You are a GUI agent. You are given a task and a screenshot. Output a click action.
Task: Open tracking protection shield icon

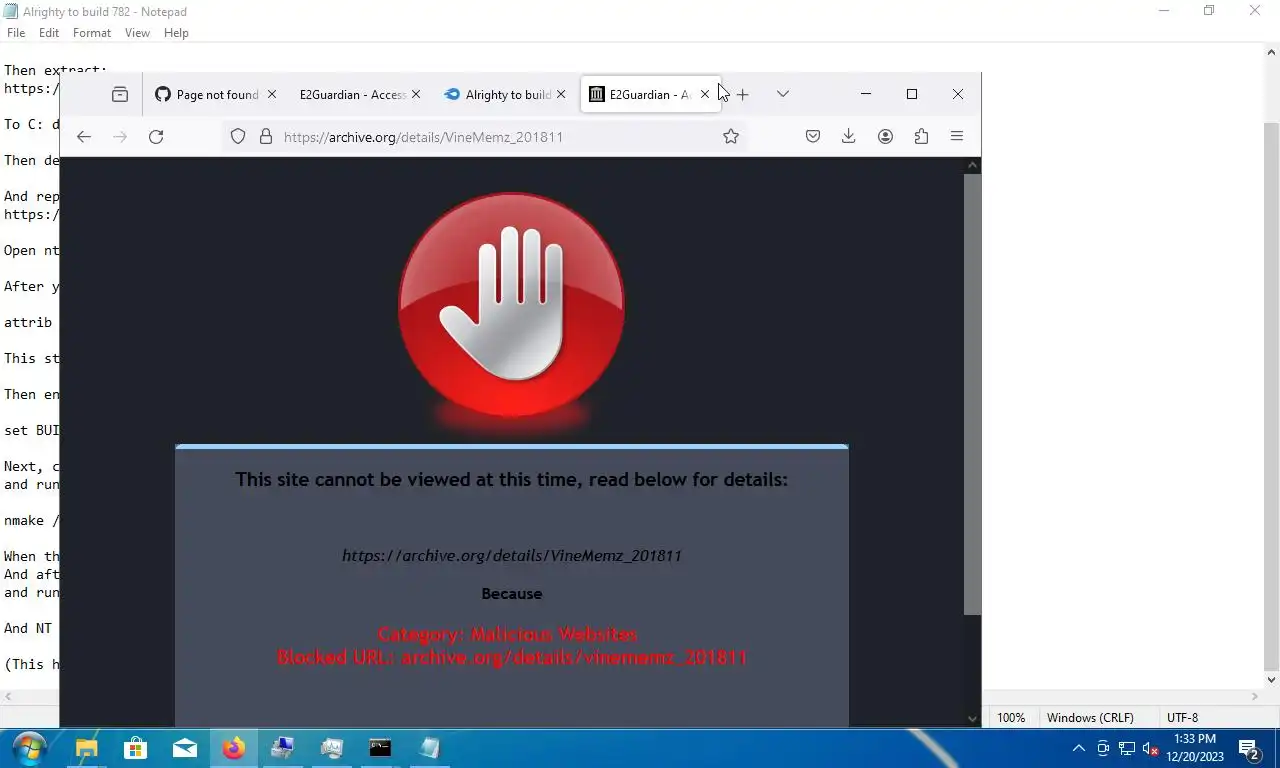tap(238, 137)
